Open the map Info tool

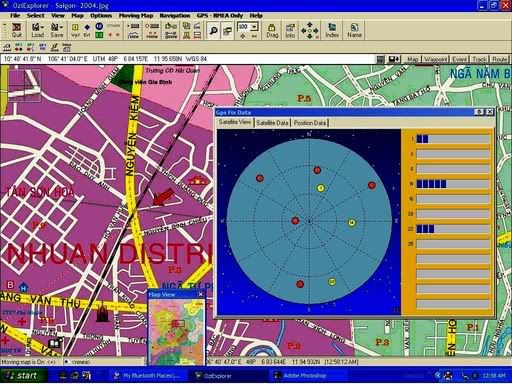pyautogui.click(x=290, y=30)
